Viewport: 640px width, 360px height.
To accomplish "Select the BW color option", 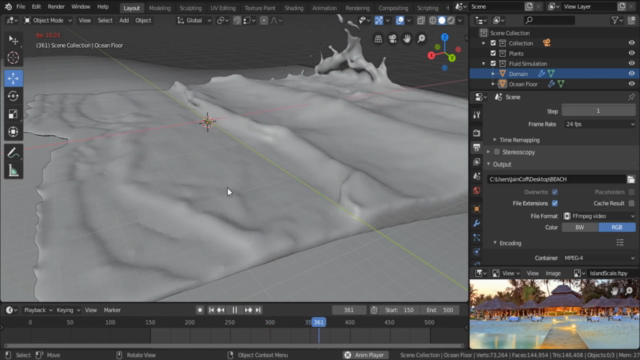I will [x=580, y=227].
